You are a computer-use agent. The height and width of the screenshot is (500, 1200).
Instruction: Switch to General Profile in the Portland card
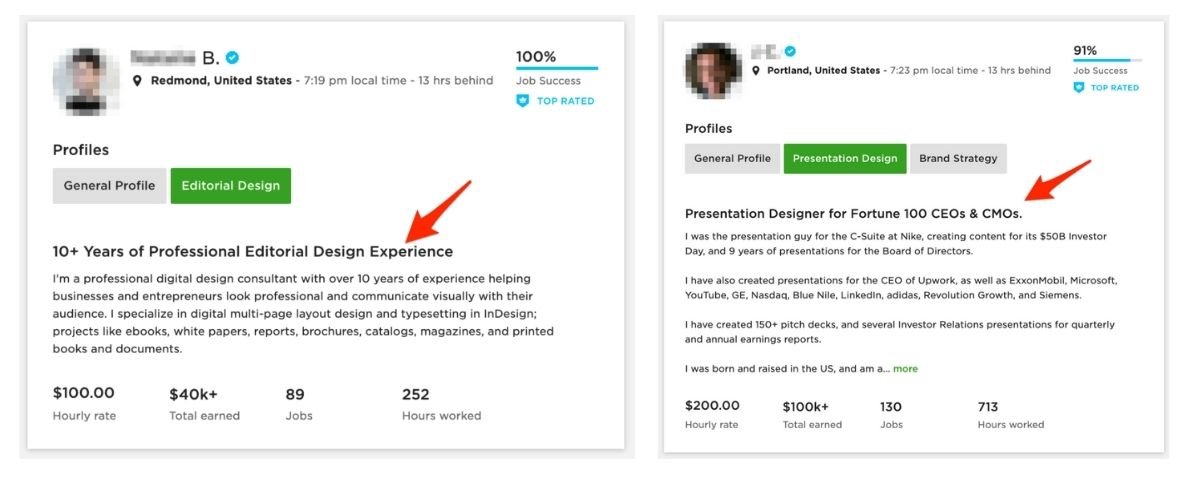[732, 159]
